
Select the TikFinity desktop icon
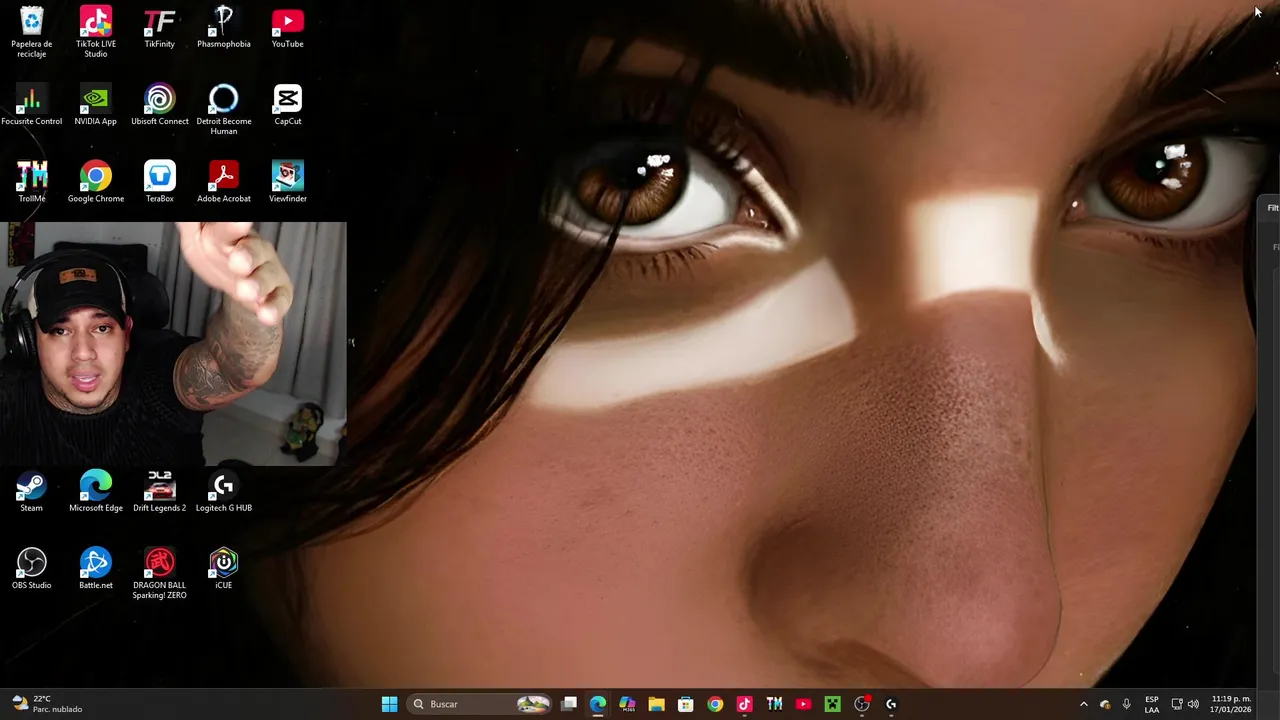point(160,28)
